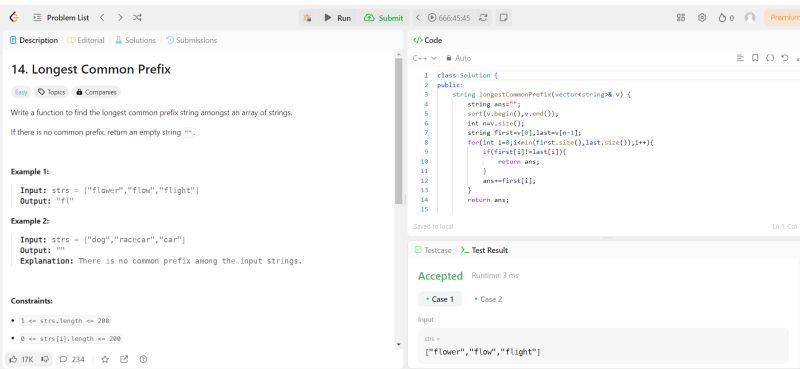The height and width of the screenshot is (369, 800).
Task: Go to the next problem arrow
Action: pos(120,17)
